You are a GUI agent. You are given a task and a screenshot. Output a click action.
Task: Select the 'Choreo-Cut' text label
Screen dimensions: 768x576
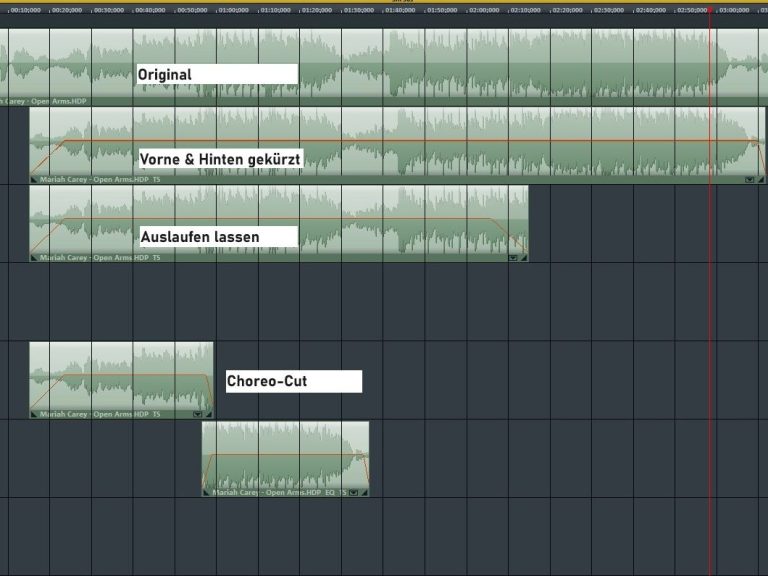click(x=293, y=381)
